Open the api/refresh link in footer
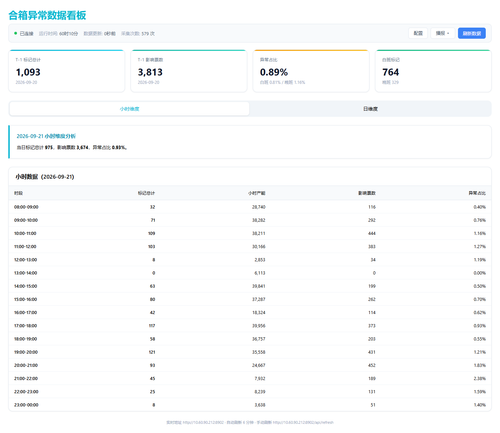This screenshot has width=500, height=433. pos(303,422)
